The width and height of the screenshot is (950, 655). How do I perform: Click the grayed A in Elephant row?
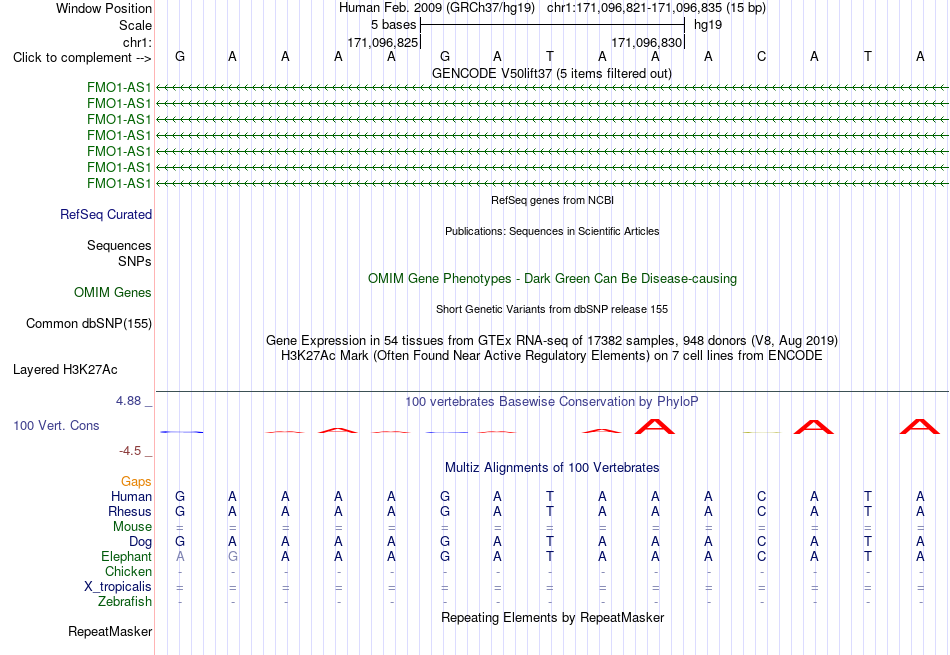[180, 556]
